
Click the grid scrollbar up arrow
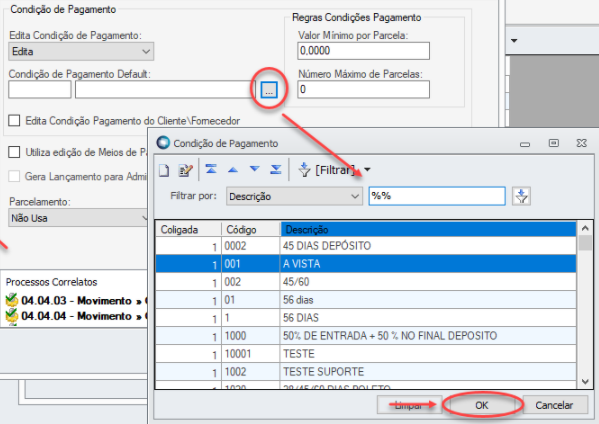(585, 228)
